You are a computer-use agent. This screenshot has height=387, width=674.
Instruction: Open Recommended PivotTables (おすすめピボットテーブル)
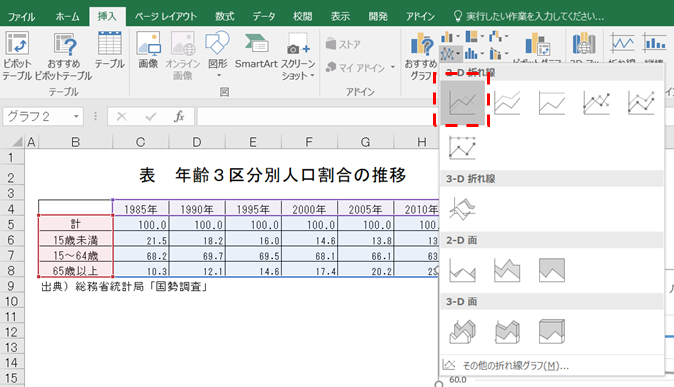64,56
